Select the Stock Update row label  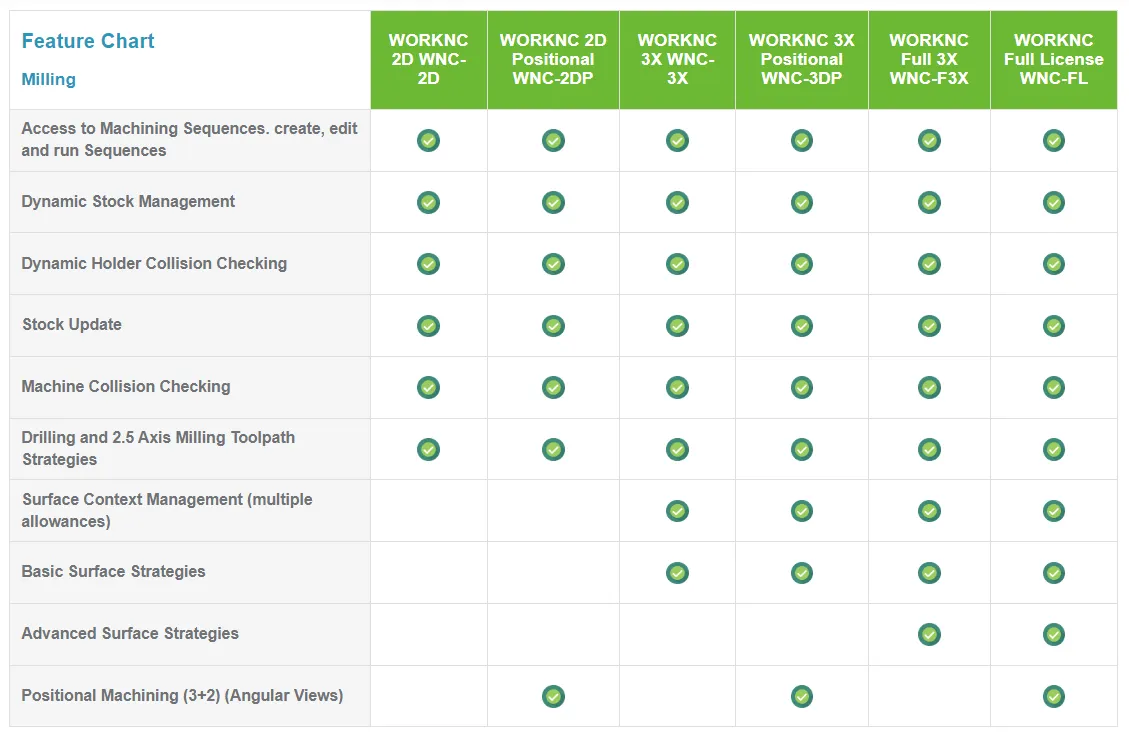pyautogui.click(x=72, y=325)
